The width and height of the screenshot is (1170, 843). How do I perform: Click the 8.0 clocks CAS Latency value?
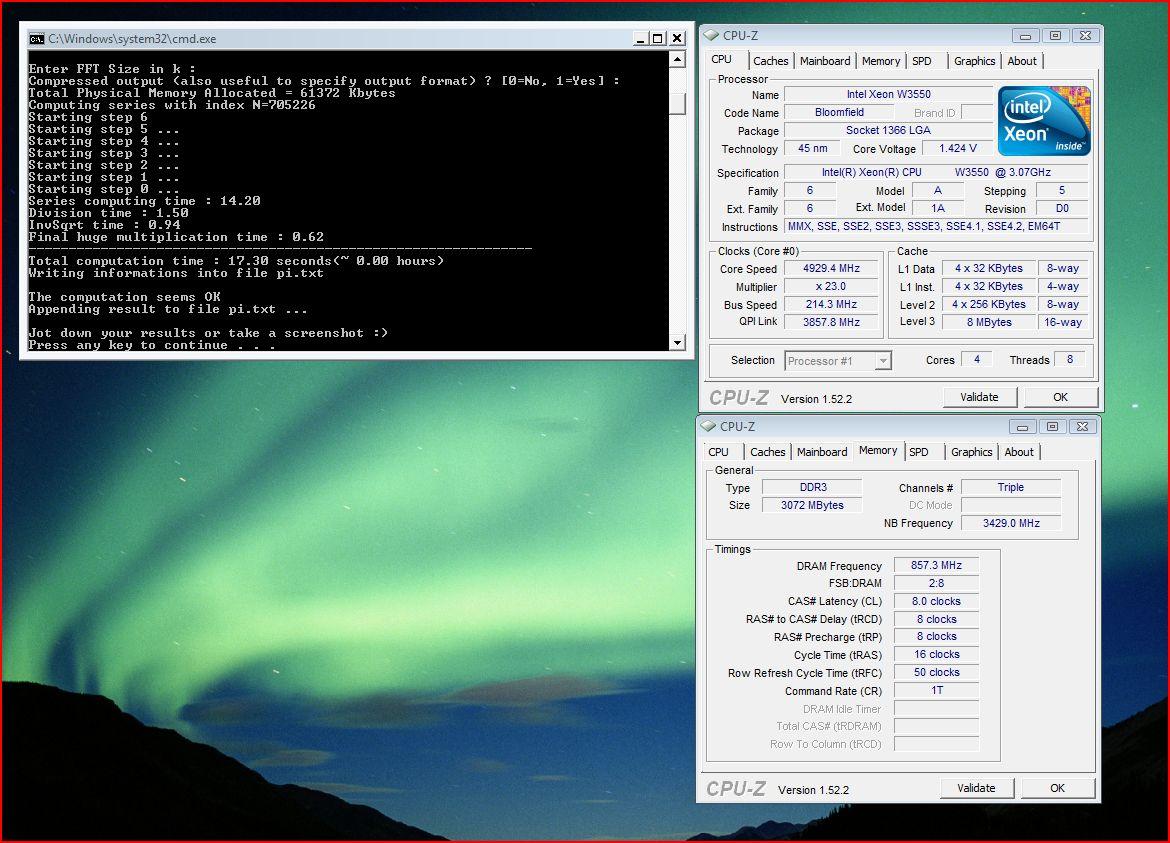[936, 601]
